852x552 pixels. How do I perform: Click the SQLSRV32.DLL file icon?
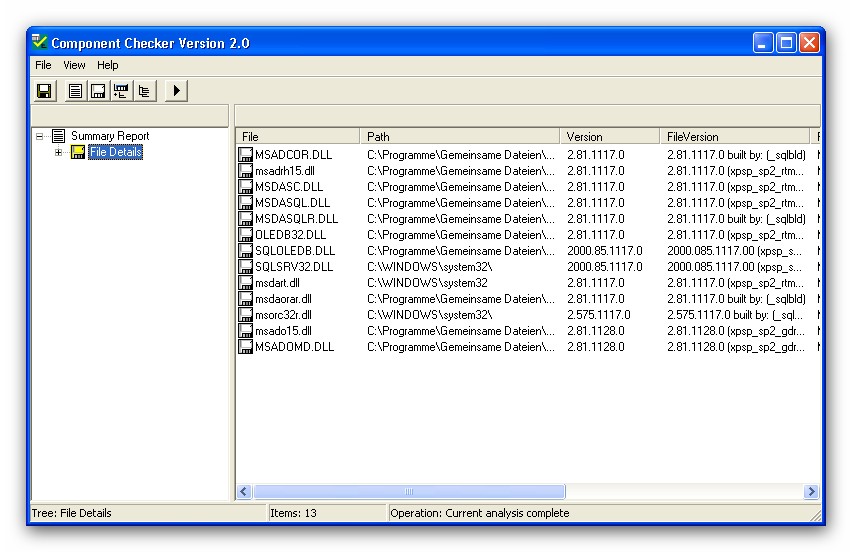click(x=246, y=267)
